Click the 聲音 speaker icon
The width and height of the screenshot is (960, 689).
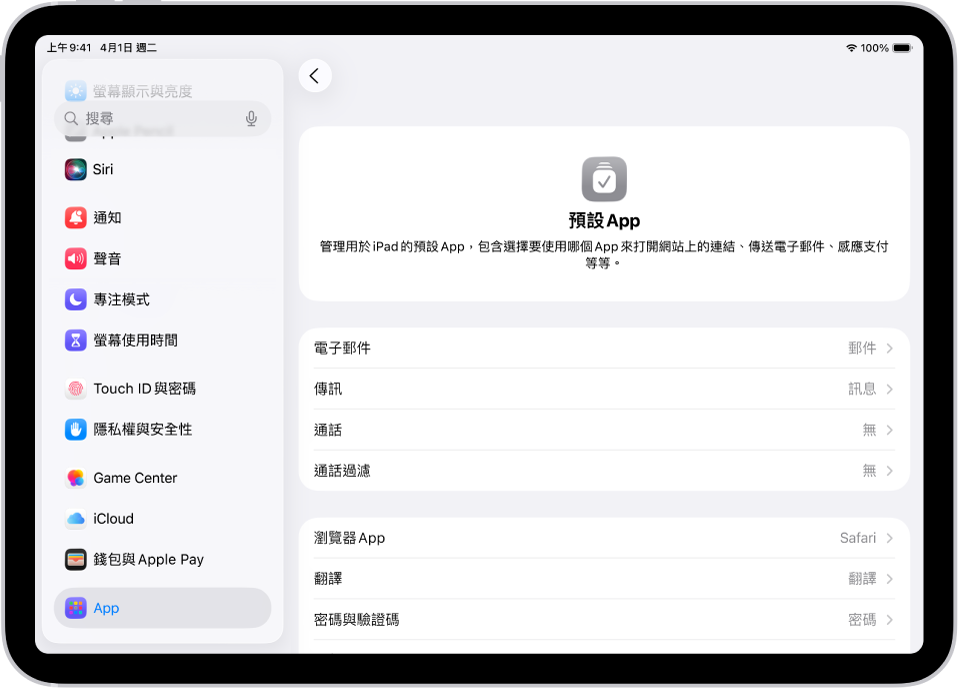(75, 258)
